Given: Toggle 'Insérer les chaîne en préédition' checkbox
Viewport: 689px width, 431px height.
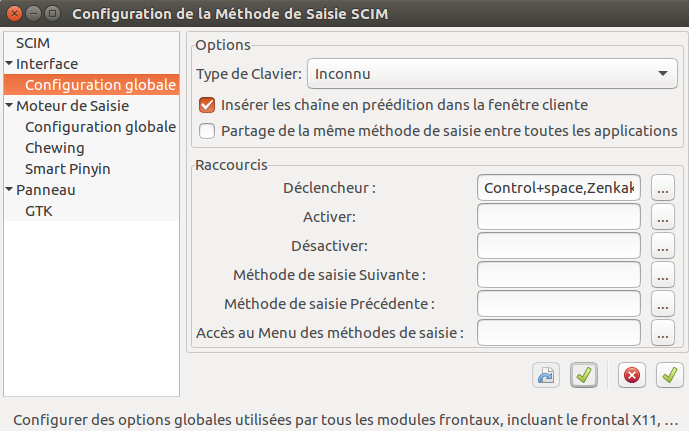Looking at the screenshot, I should 207,105.
